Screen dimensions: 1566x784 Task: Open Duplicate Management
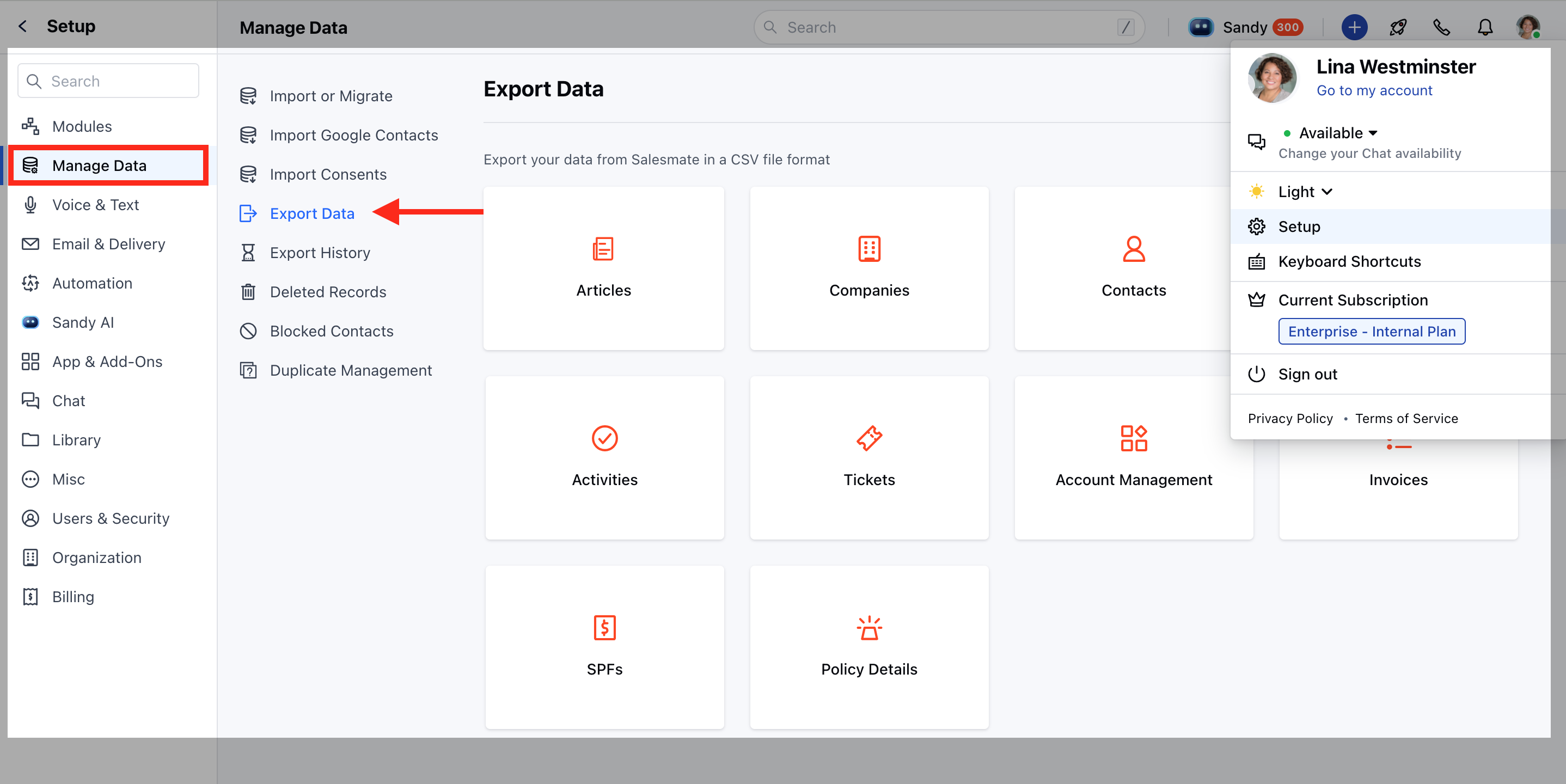tap(336, 370)
